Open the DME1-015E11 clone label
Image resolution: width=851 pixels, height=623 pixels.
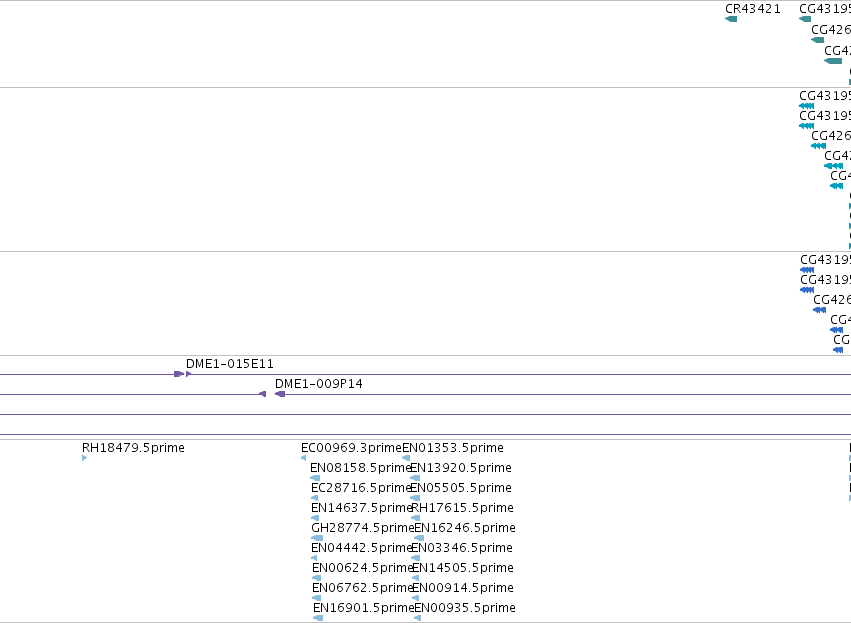tap(230, 364)
